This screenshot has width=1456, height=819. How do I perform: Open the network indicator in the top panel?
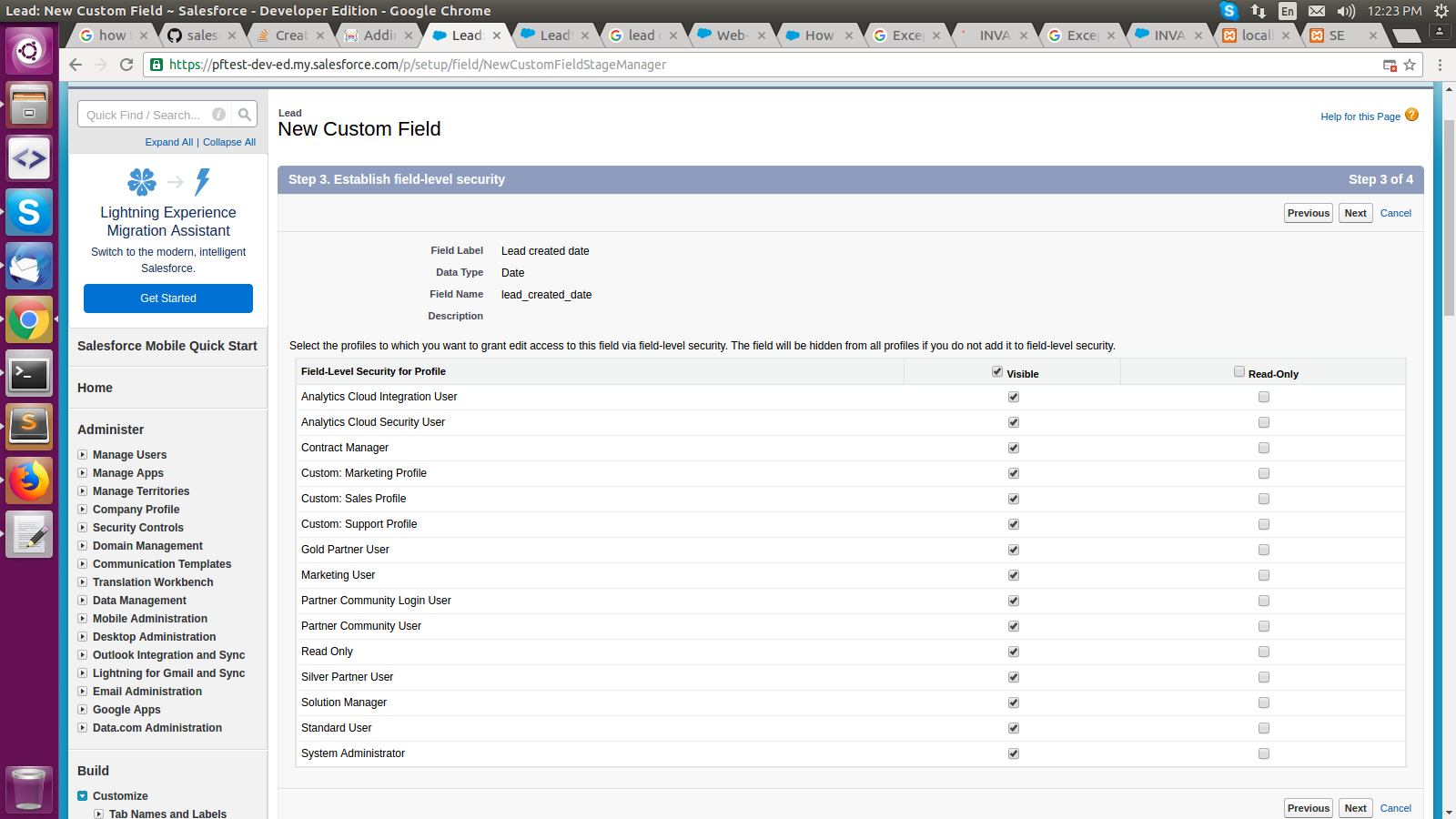[1259, 11]
